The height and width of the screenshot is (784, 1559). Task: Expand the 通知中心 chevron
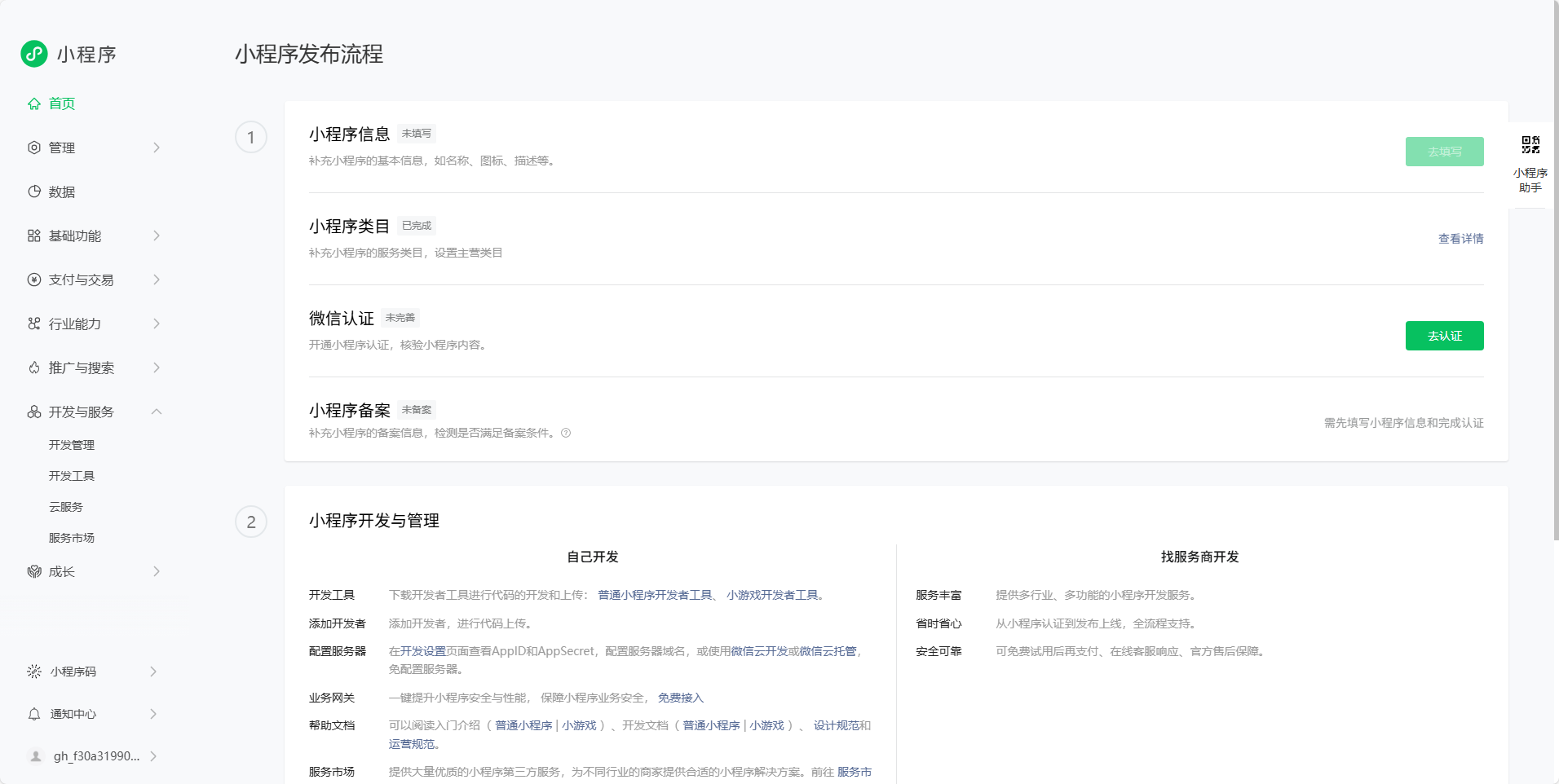pos(153,714)
